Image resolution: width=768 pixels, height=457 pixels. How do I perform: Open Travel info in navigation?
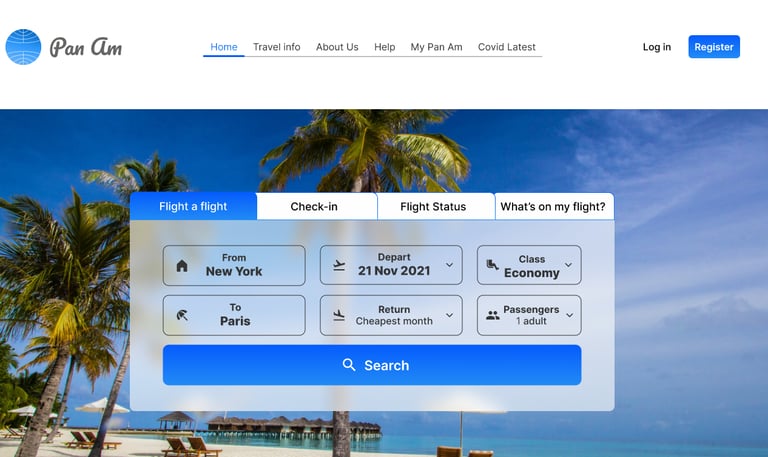click(276, 47)
